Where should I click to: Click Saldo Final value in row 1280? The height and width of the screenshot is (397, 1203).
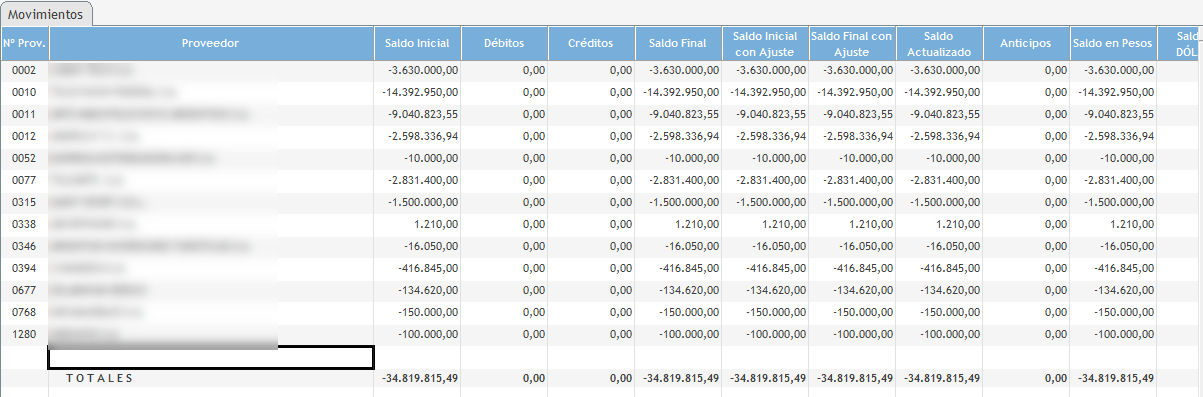679,334
